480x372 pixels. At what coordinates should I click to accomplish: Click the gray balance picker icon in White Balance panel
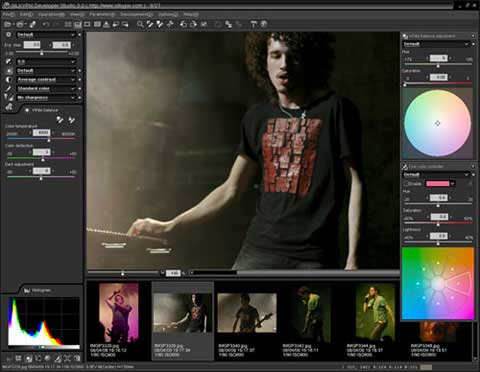[60, 119]
